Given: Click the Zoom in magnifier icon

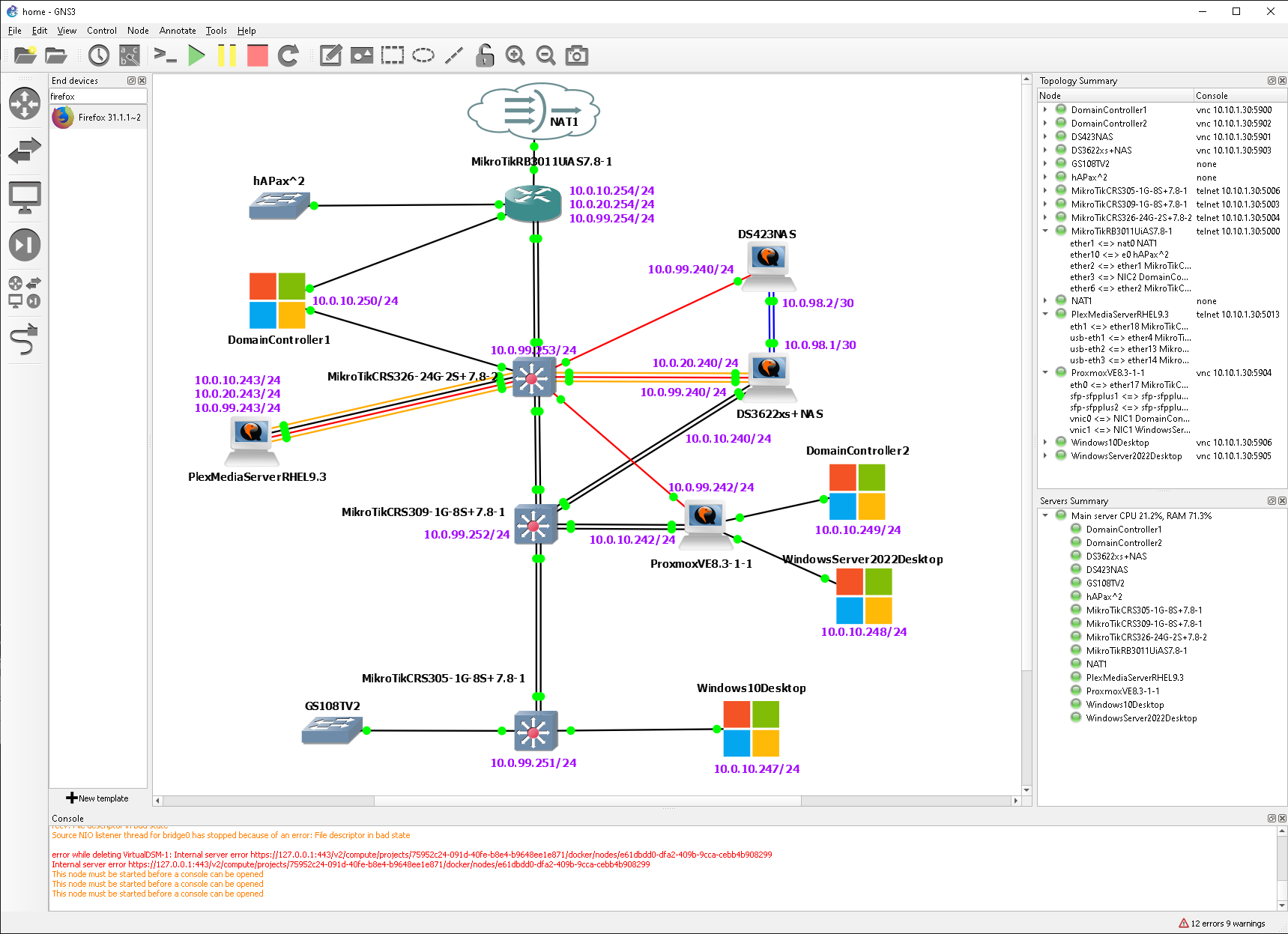Looking at the screenshot, I should (x=515, y=55).
